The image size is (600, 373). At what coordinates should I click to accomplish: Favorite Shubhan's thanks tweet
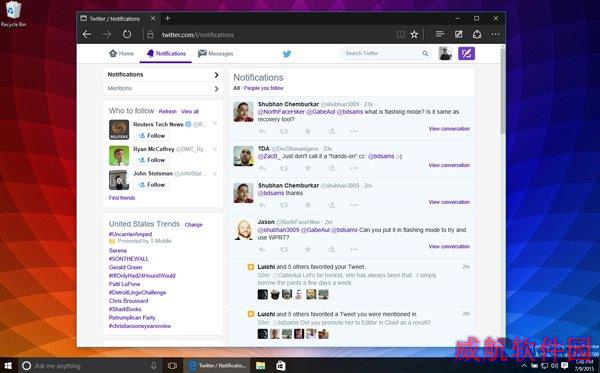pyautogui.click(x=307, y=205)
